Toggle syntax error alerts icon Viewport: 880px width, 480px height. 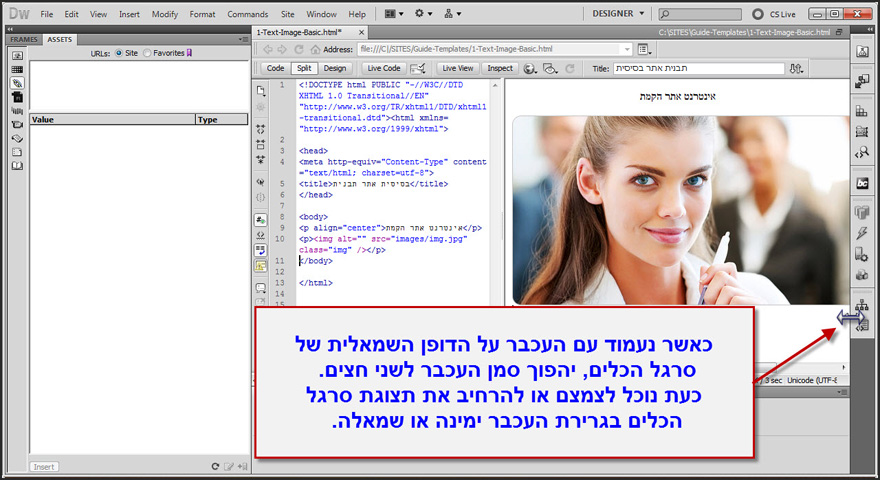coord(260,266)
